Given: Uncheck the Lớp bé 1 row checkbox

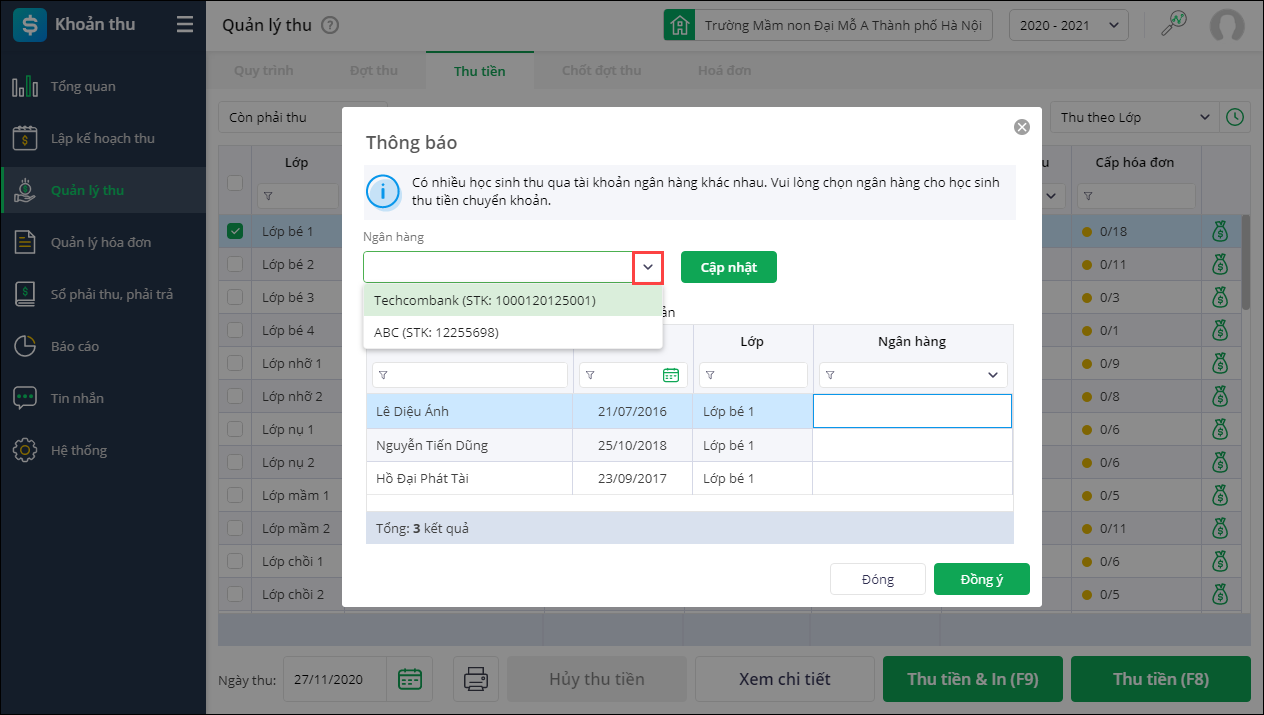Looking at the screenshot, I should (x=235, y=232).
